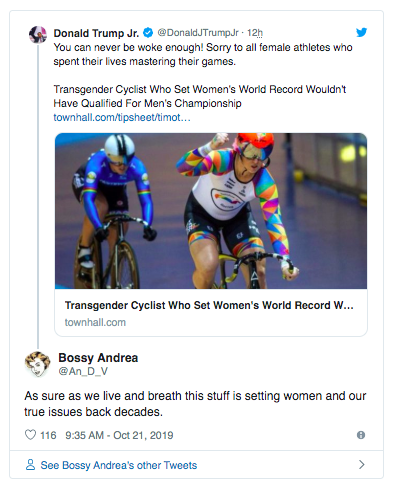The image size is (394, 487).
Task: Click the @An_D_V handle
Action: click(x=83, y=371)
